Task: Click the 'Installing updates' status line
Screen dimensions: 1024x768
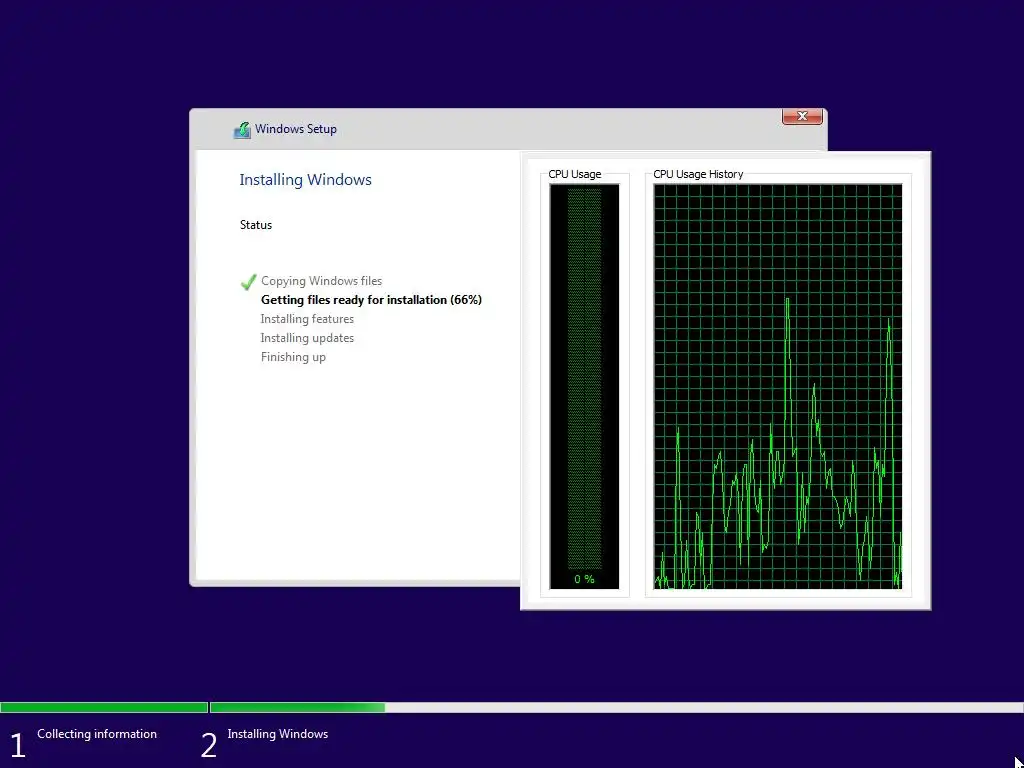Action: click(x=307, y=338)
